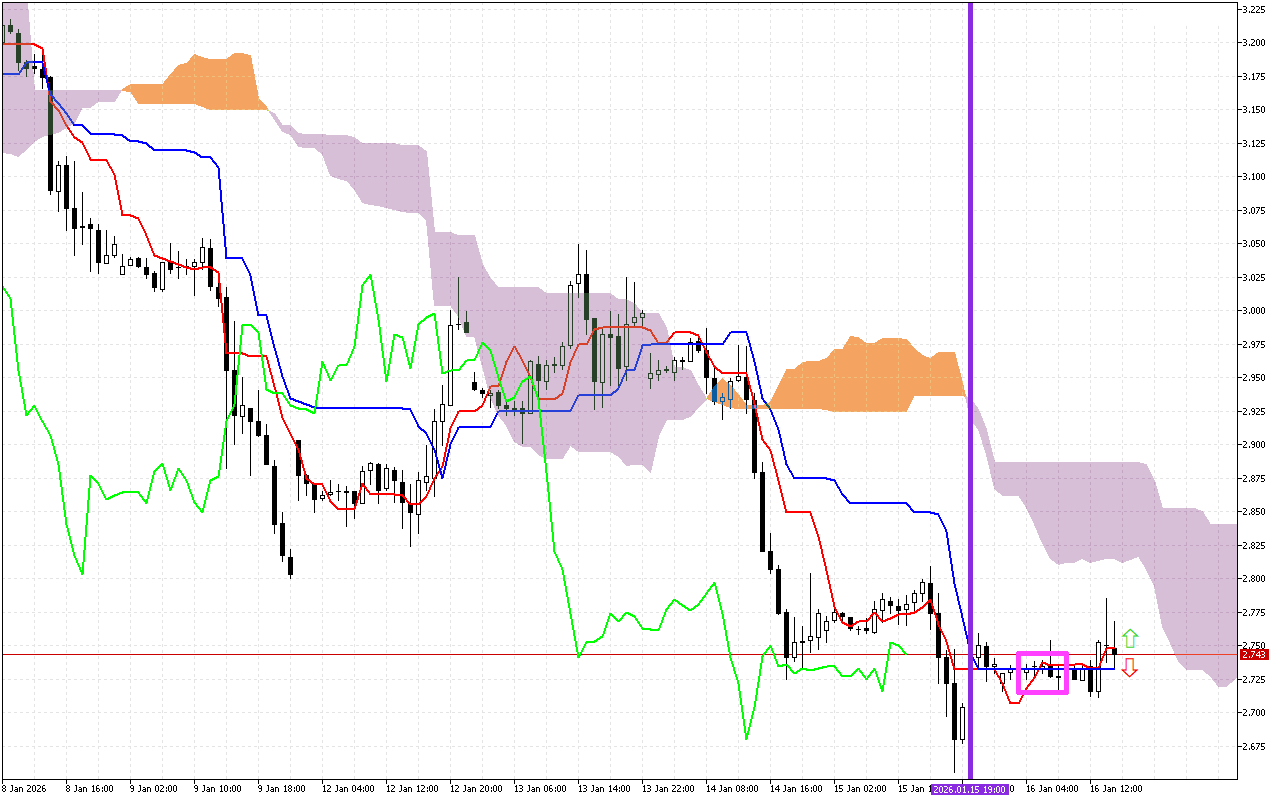This screenshot has height=800, width=1280.
Task: Click the 2.675 price axis label
Action: coord(1254,746)
